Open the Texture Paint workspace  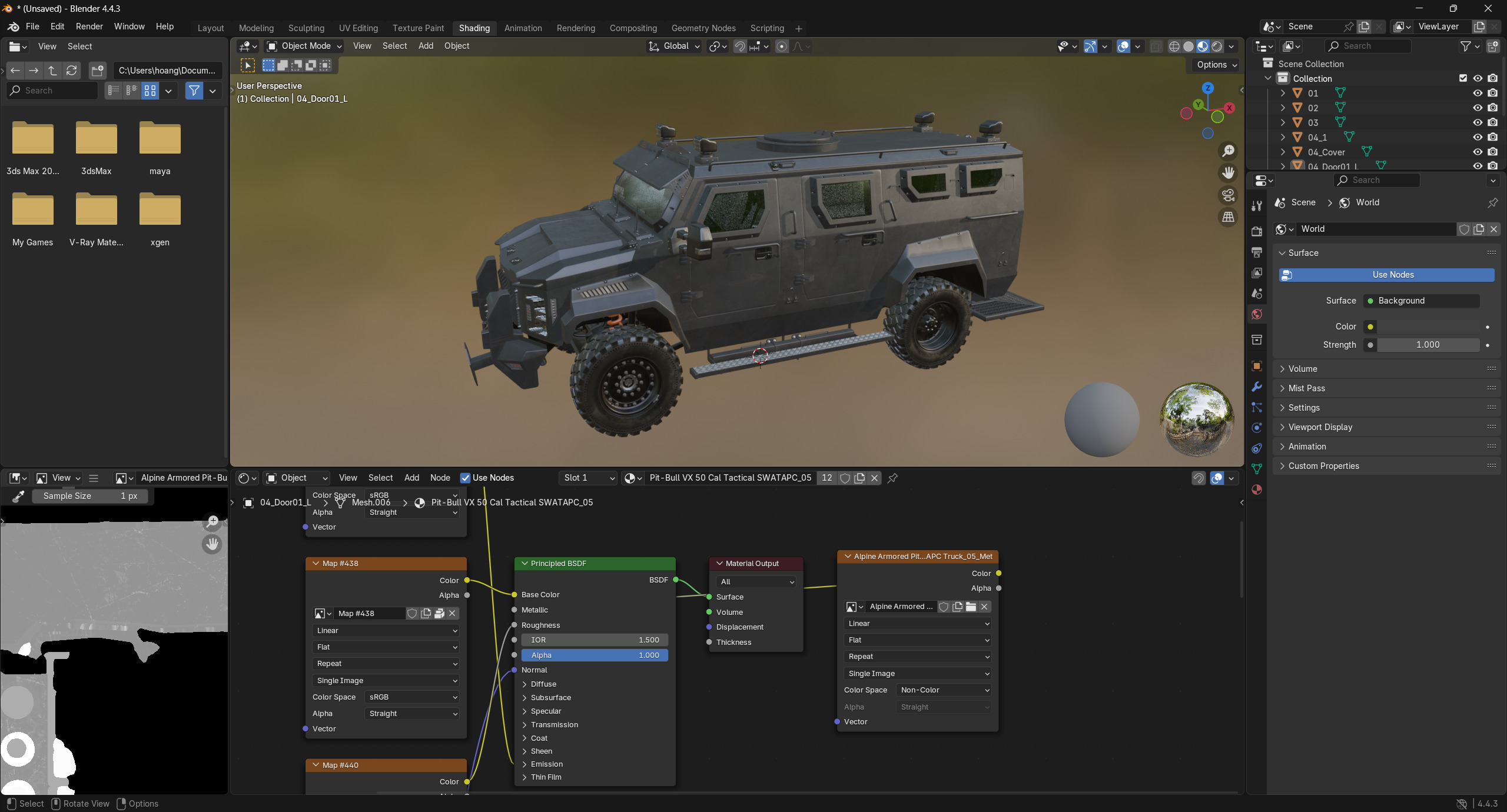418,28
